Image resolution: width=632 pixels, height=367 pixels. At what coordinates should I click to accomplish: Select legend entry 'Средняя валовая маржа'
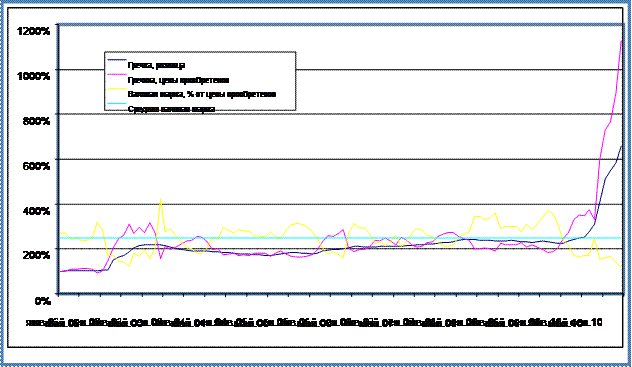[x=171, y=109]
